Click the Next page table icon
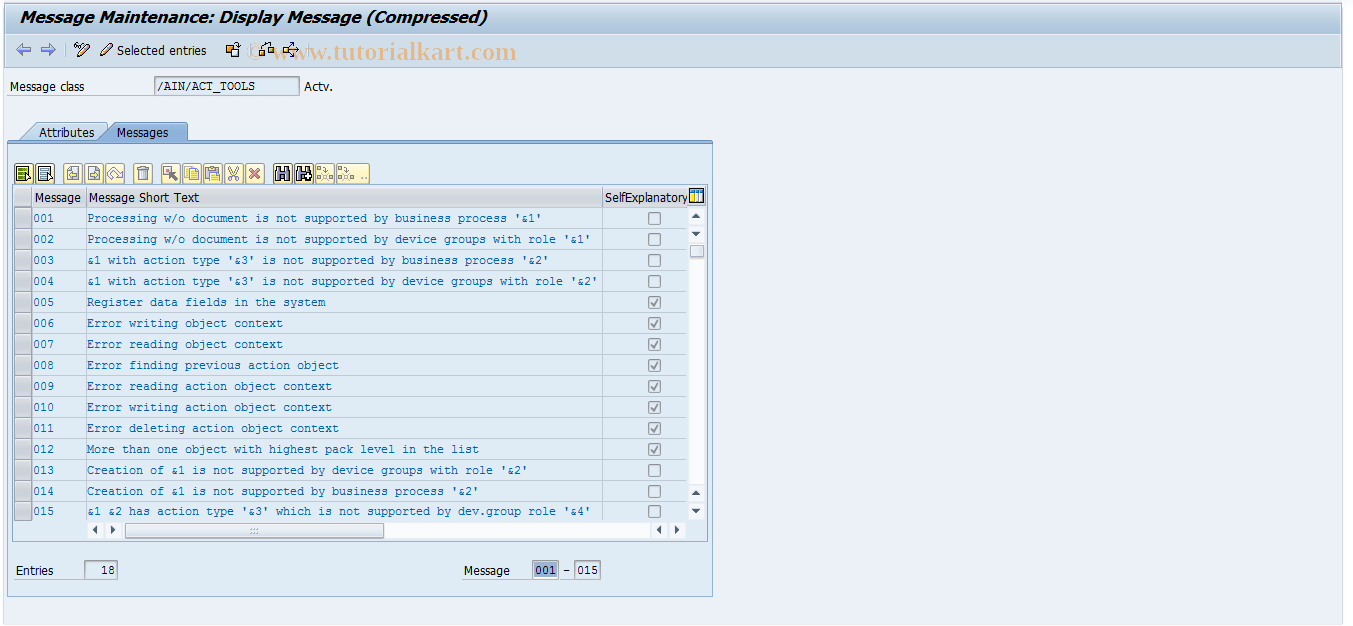The image size is (1353, 626). [94, 174]
